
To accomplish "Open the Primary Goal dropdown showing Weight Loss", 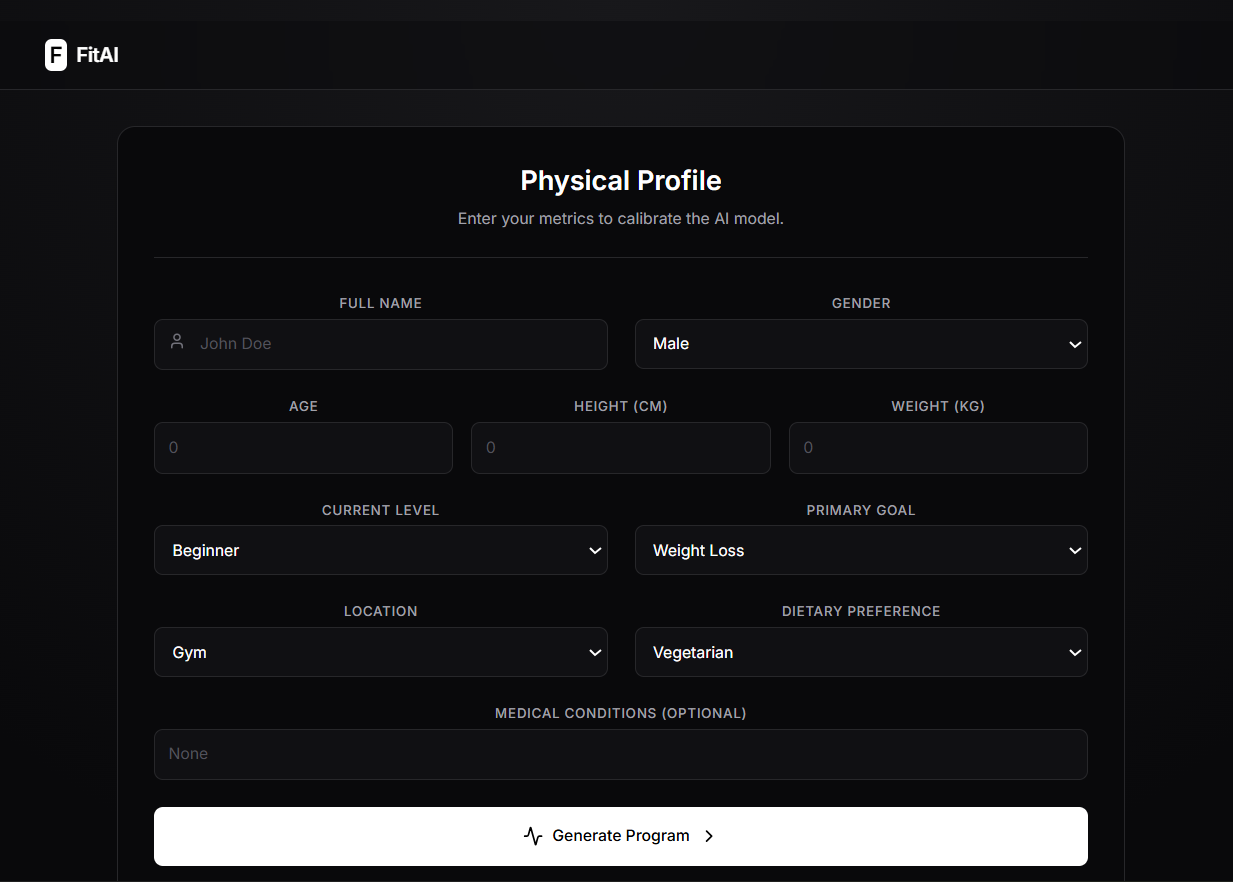I will [860, 550].
